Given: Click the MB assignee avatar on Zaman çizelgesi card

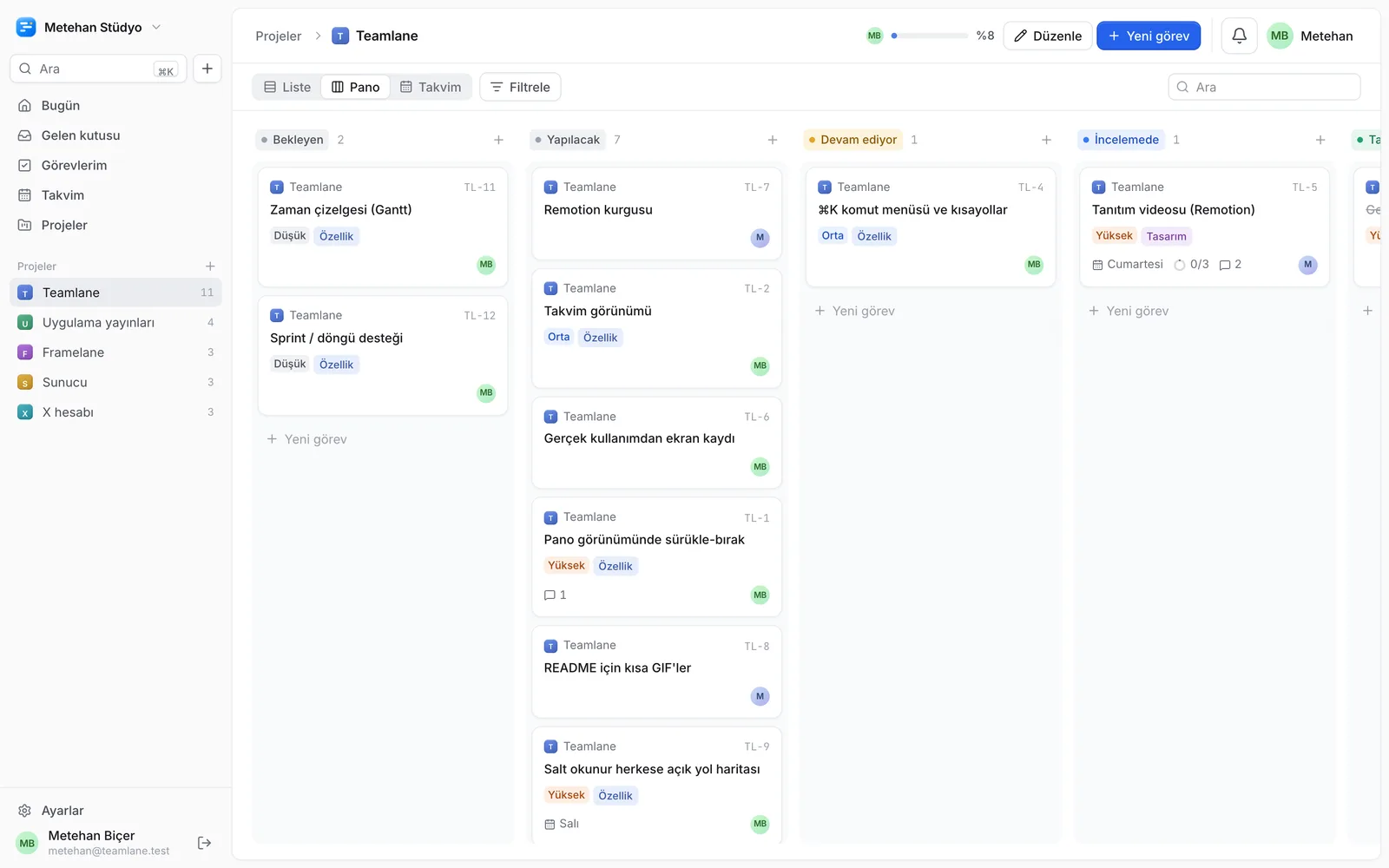Looking at the screenshot, I should [x=486, y=265].
